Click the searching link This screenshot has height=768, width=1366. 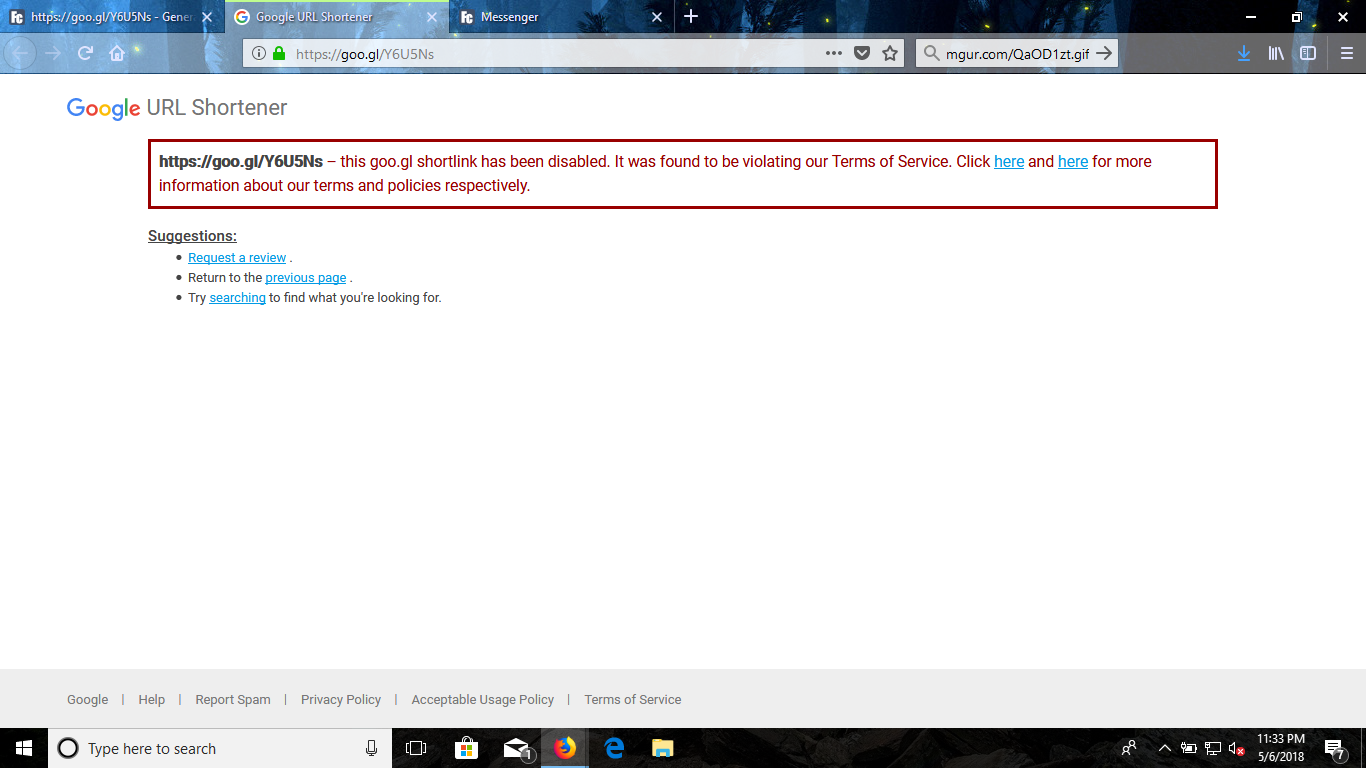[237, 298]
